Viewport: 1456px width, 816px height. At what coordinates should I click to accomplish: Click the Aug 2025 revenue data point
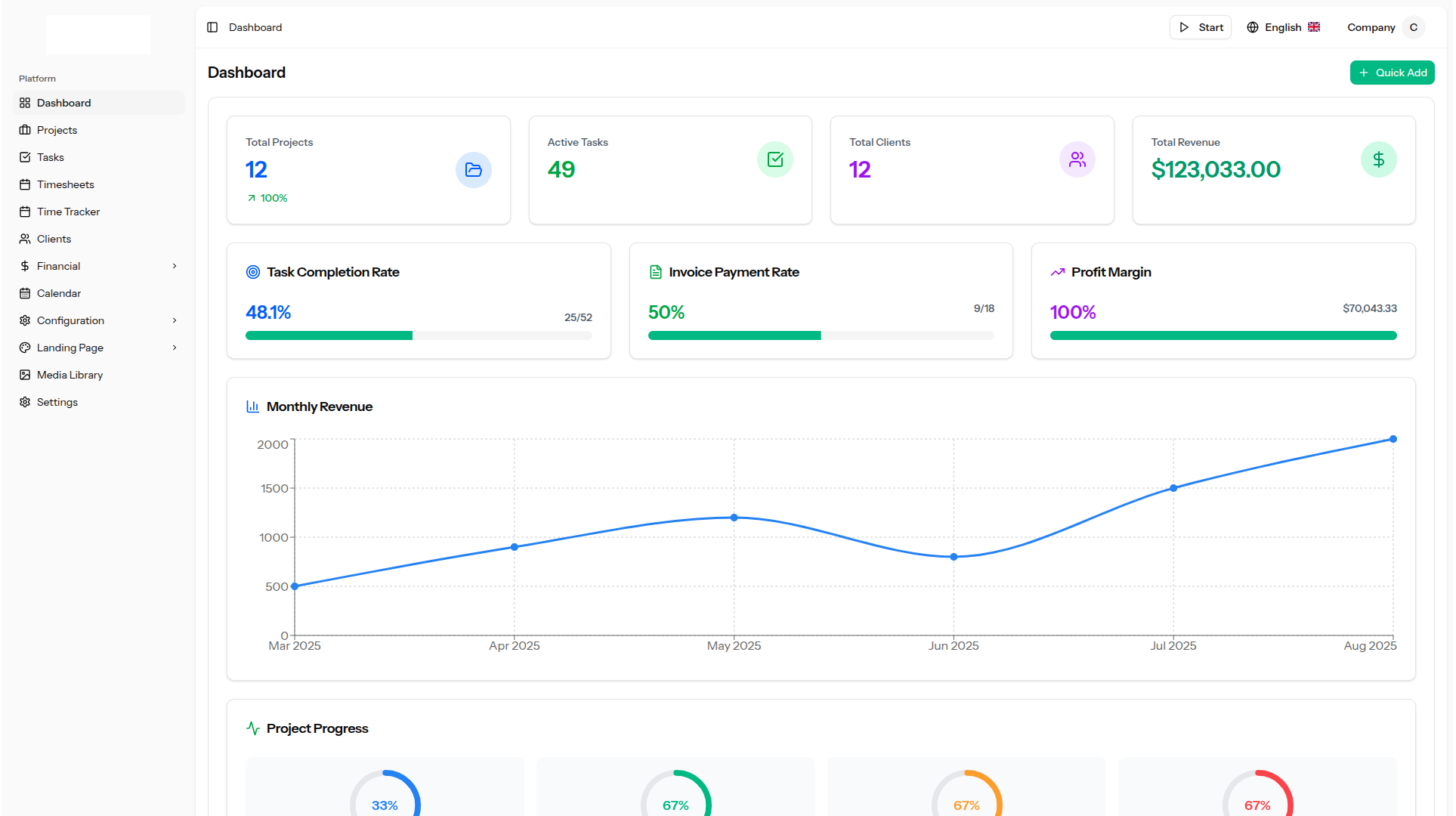click(1393, 439)
